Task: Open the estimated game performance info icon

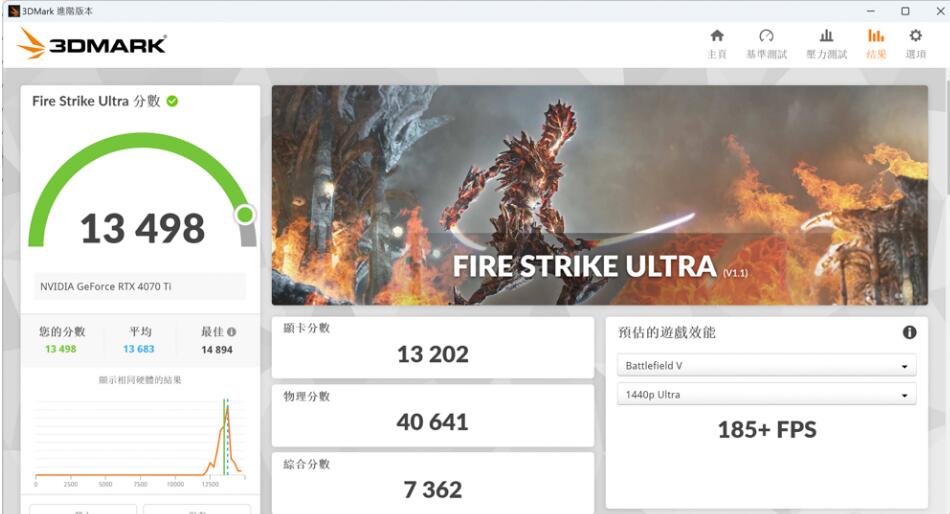Action: (909, 332)
